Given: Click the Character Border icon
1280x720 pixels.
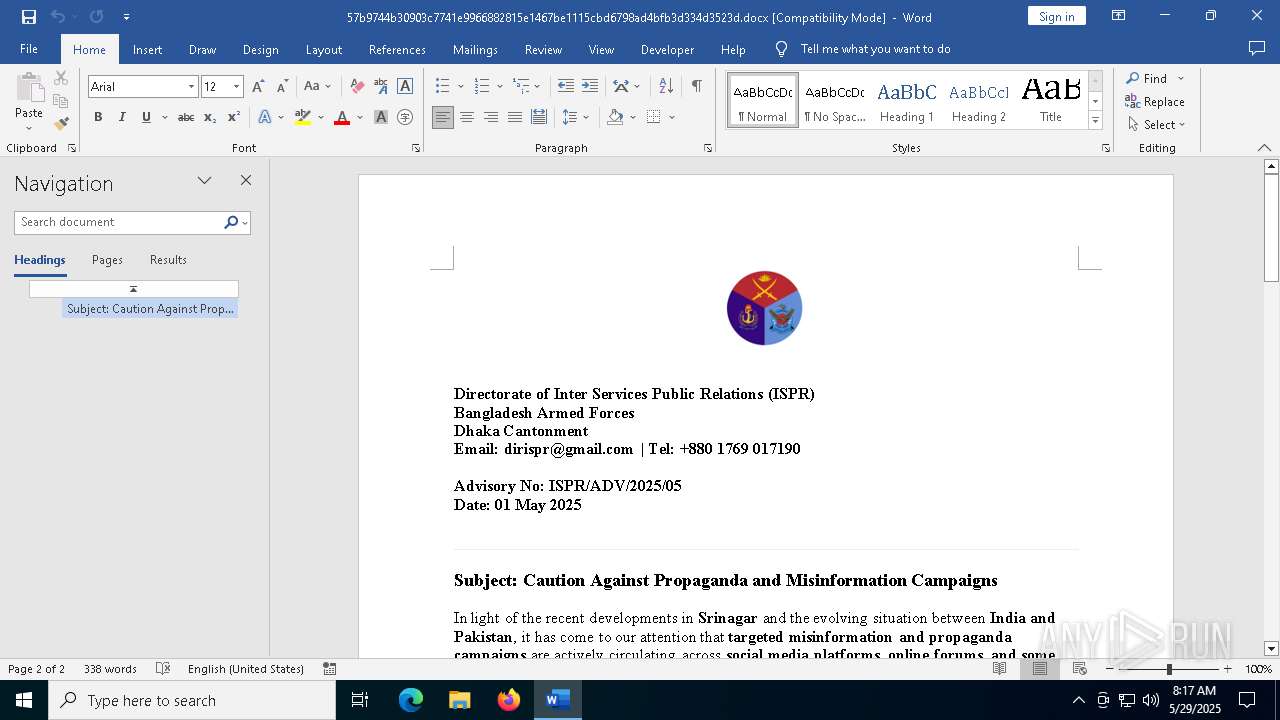Looking at the screenshot, I should click(x=405, y=86).
